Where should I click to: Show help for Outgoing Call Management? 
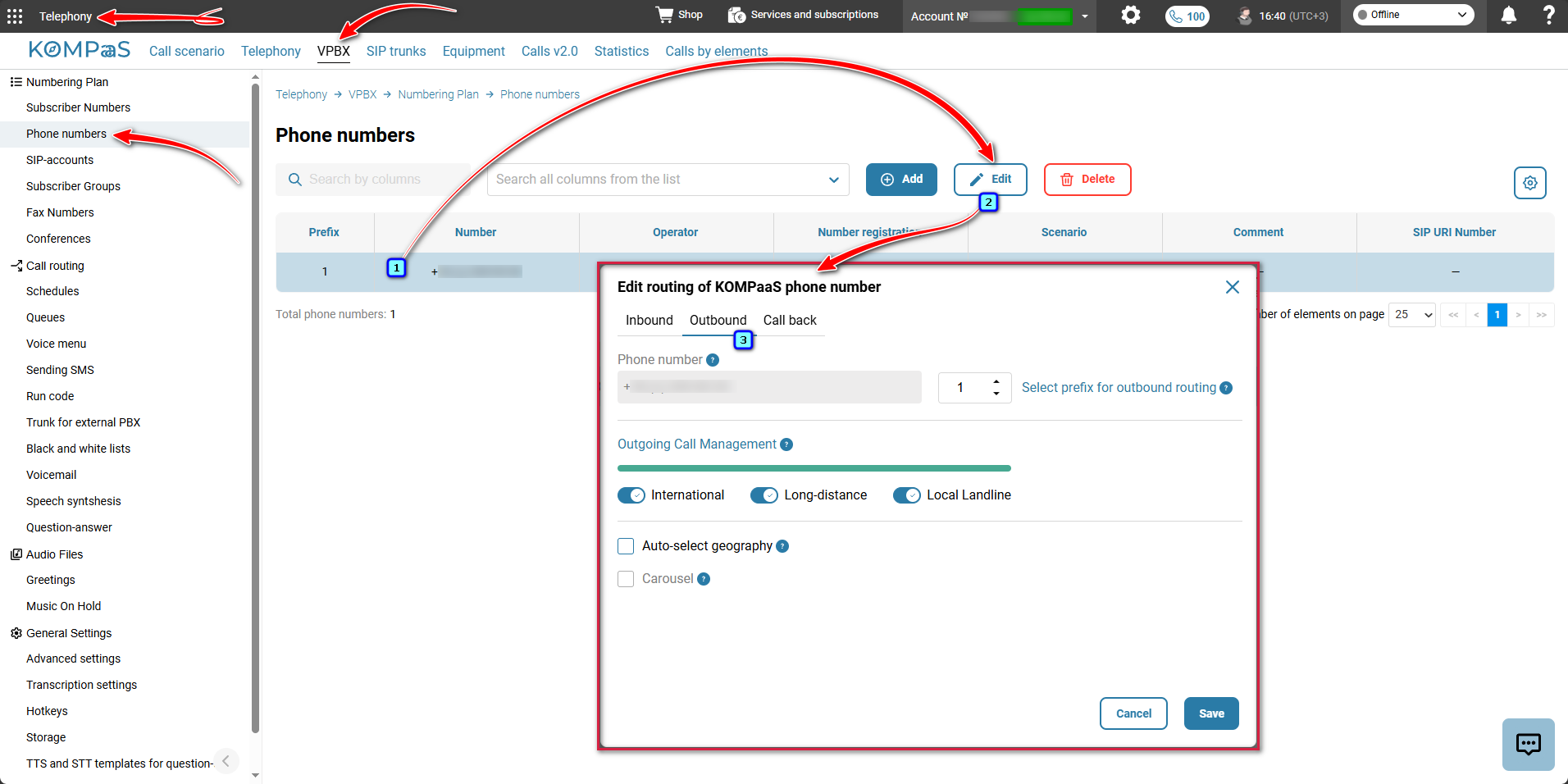click(786, 444)
